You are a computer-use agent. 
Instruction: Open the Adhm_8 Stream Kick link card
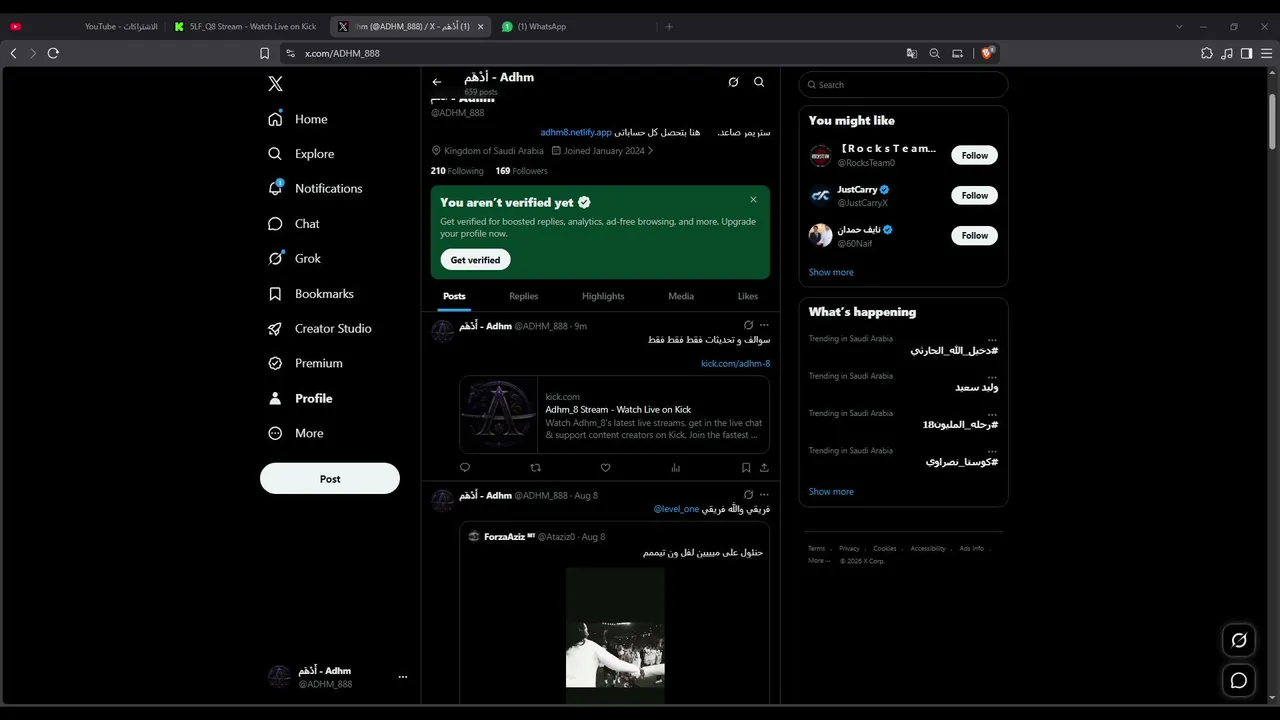[614, 415]
